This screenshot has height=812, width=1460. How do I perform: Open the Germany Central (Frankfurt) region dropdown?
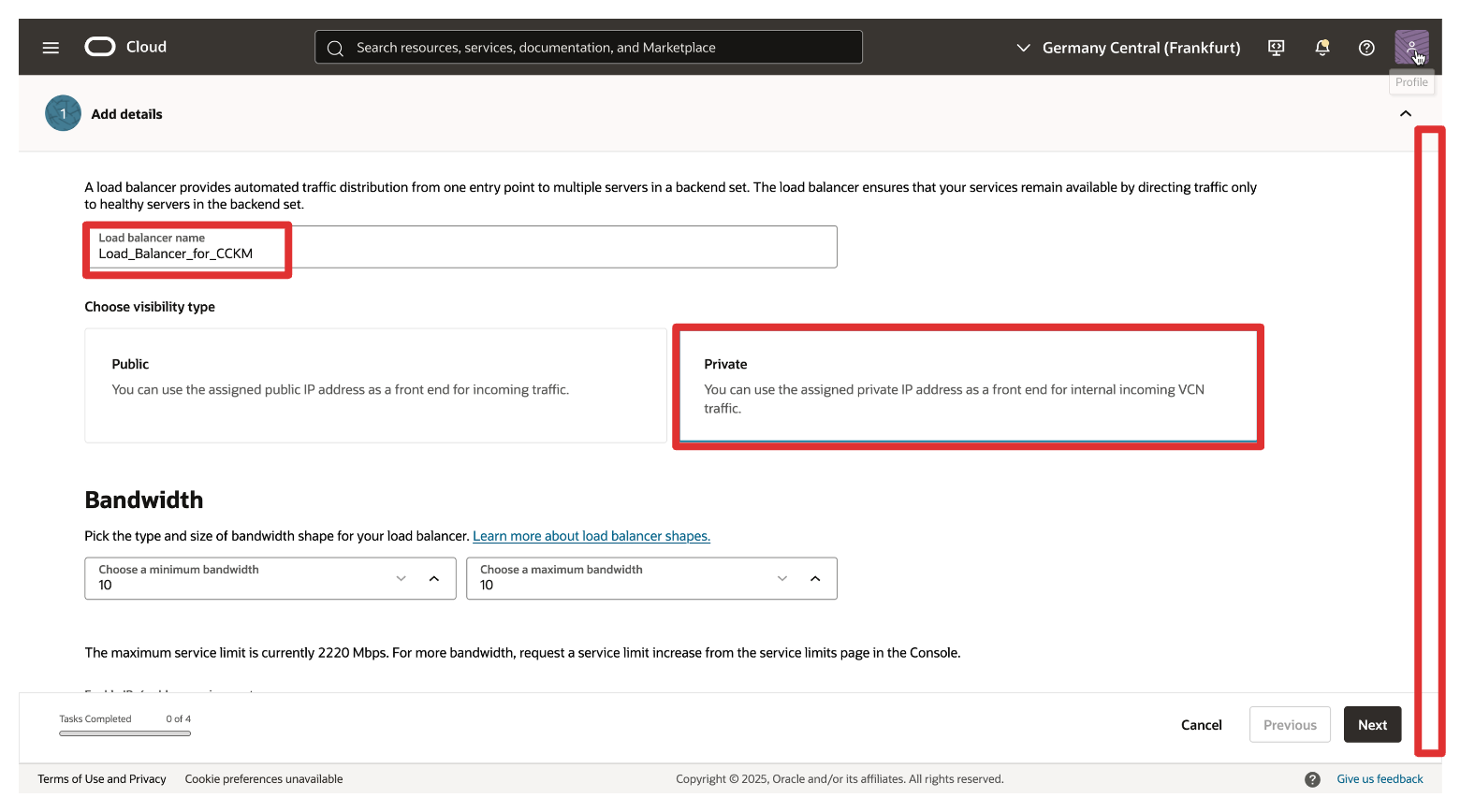(1128, 48)
